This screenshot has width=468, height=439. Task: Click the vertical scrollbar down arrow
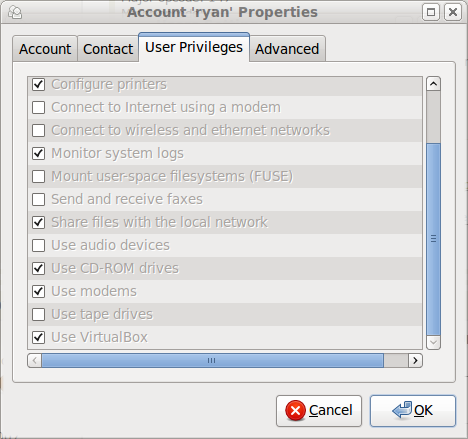tap(433, 342)
